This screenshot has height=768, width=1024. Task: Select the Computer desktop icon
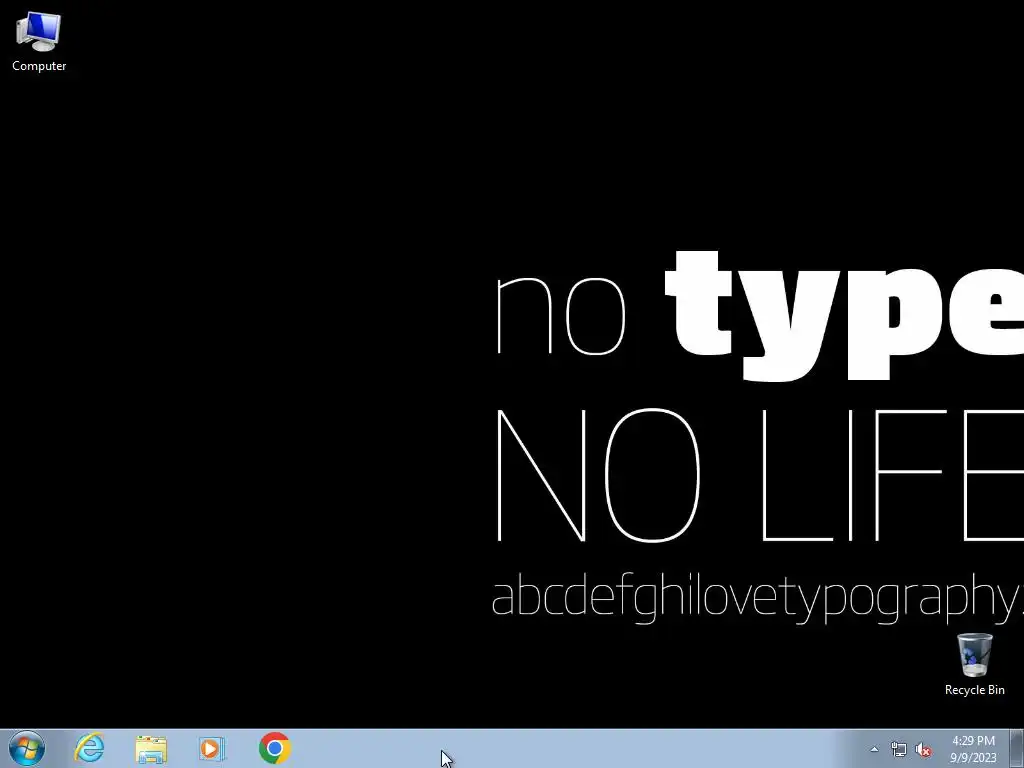click(x=39, y=42)
